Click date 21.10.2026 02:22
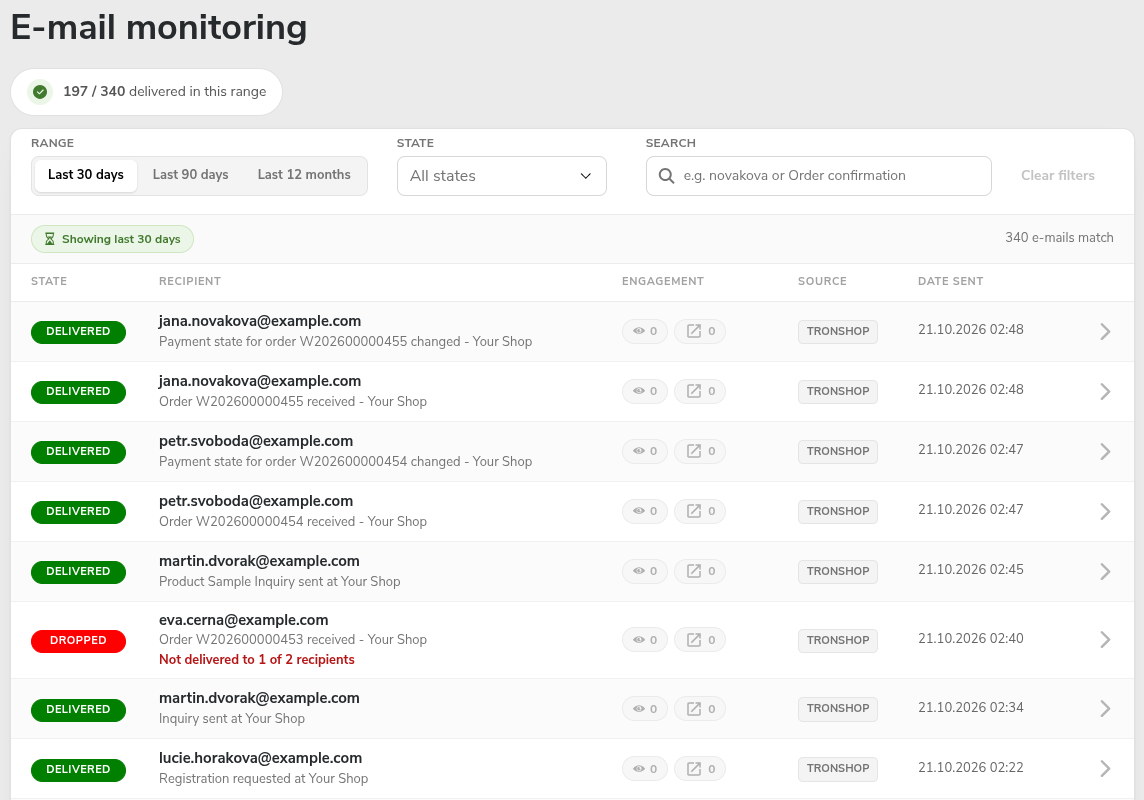This screenshot has width=1144, height=800. 970,767
